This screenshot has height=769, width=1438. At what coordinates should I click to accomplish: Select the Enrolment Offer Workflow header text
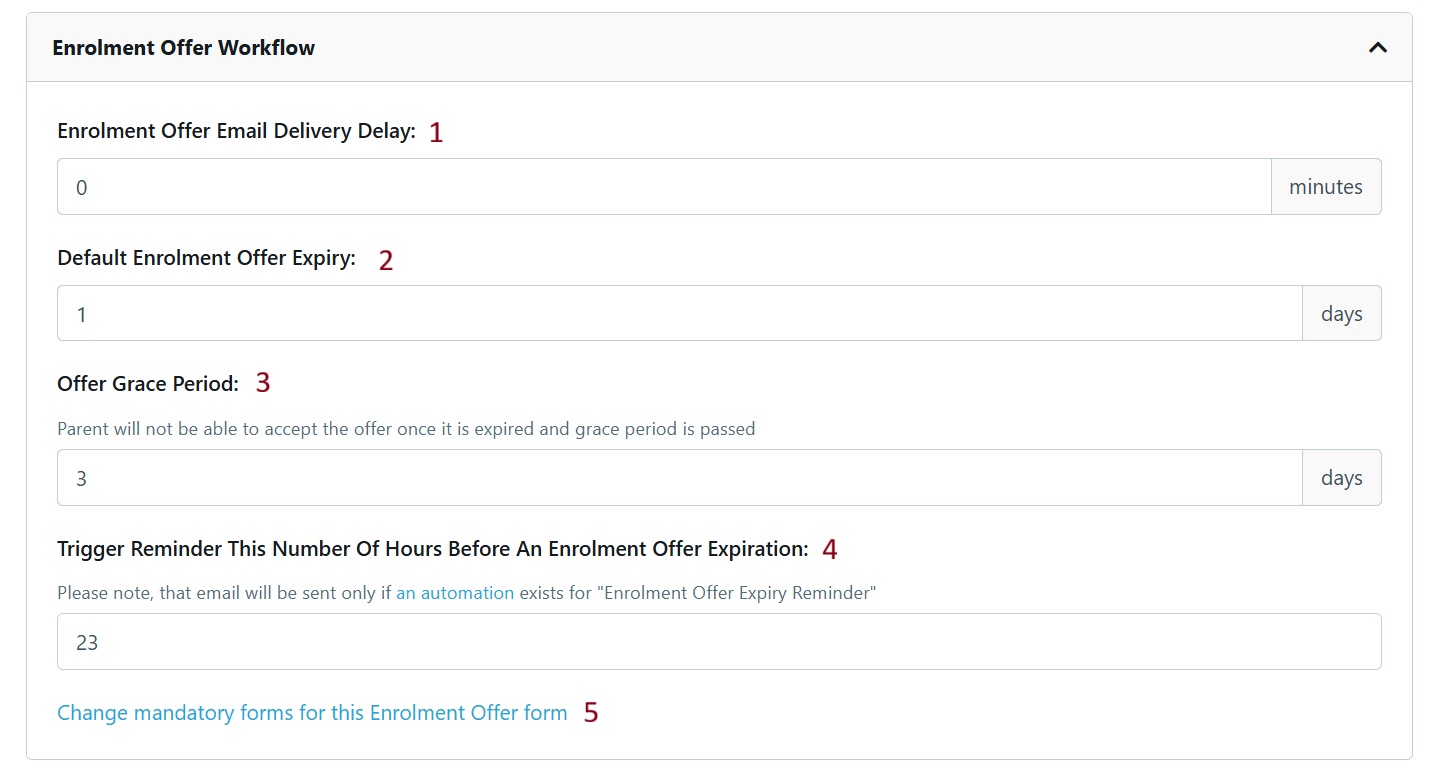[x=184, y=47]
